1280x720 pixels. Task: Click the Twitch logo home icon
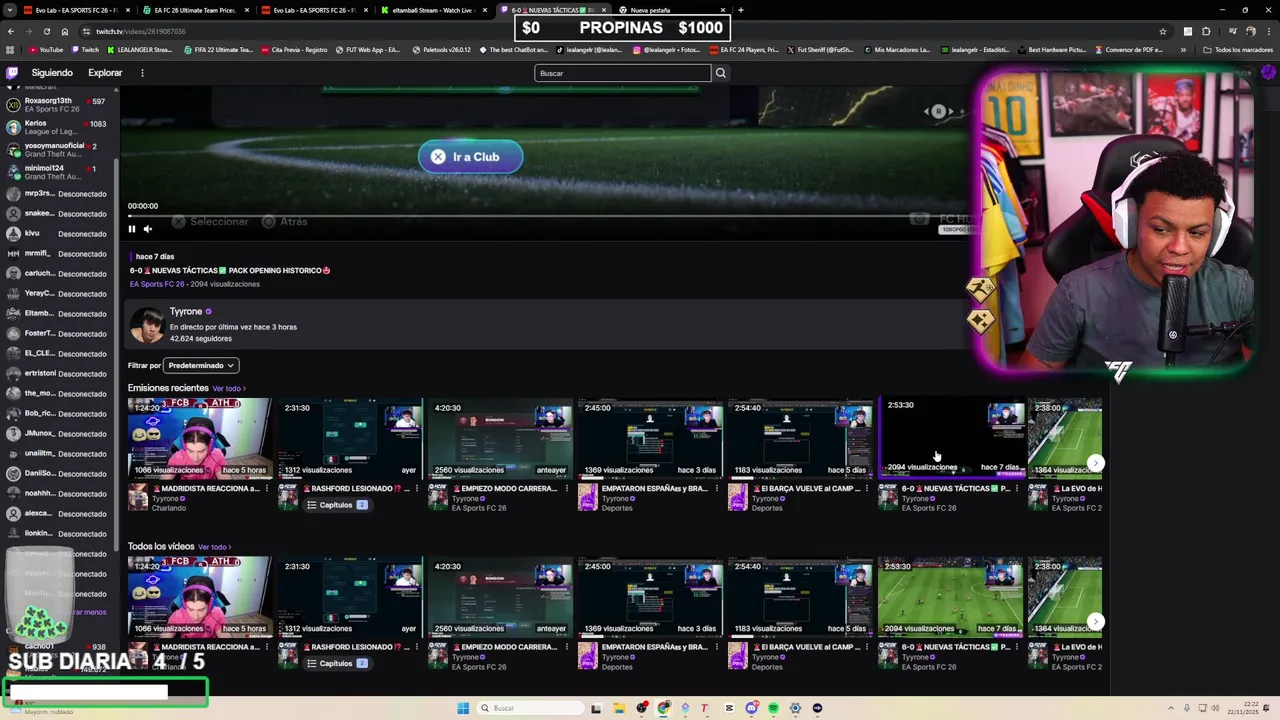(x=12, y=73)
